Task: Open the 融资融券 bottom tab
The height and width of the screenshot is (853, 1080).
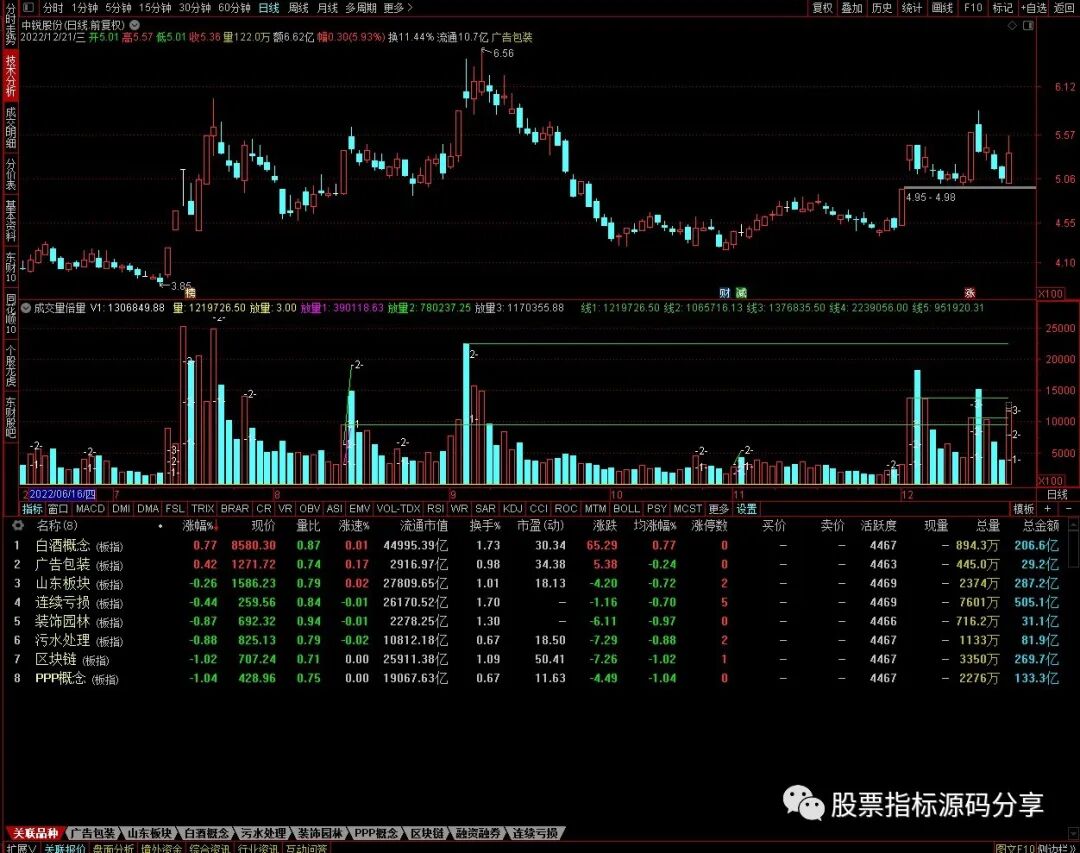Action: 477,833
